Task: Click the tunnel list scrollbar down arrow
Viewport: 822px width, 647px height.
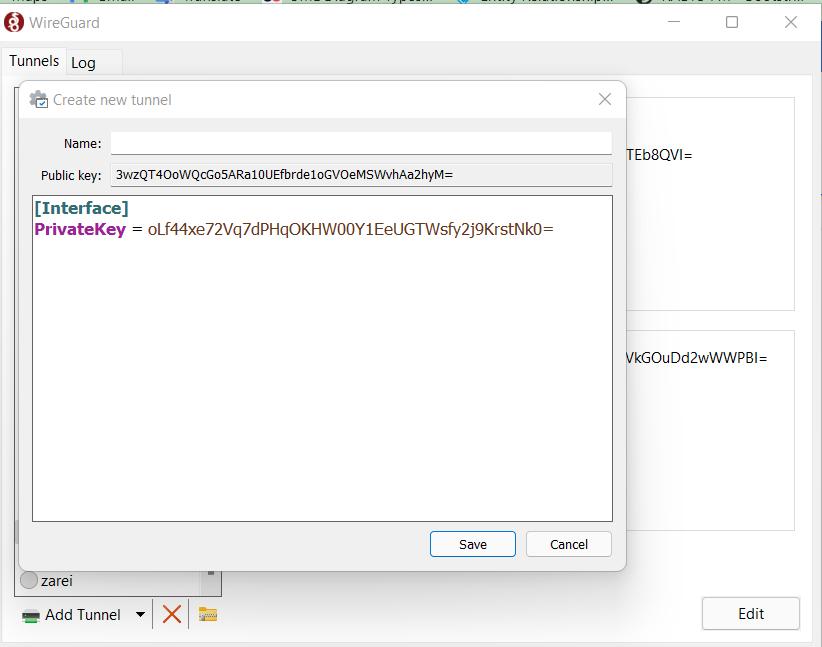Action: click(211, 573)
